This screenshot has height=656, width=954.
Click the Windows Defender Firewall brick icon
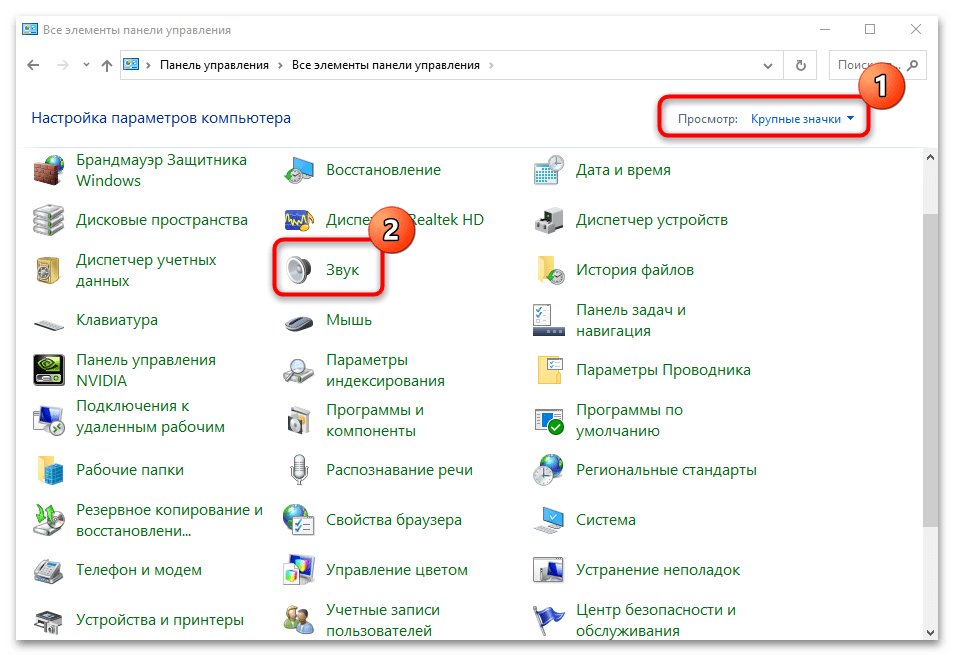(49, 170)
